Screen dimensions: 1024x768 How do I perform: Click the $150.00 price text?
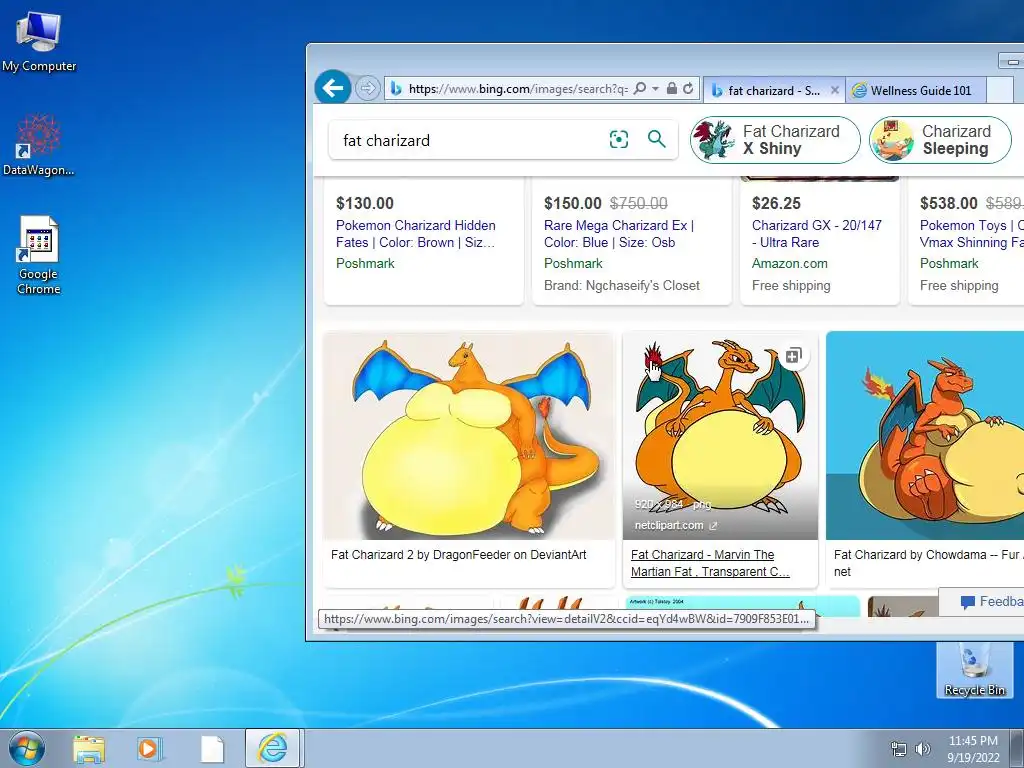click(x=573, y=203)
